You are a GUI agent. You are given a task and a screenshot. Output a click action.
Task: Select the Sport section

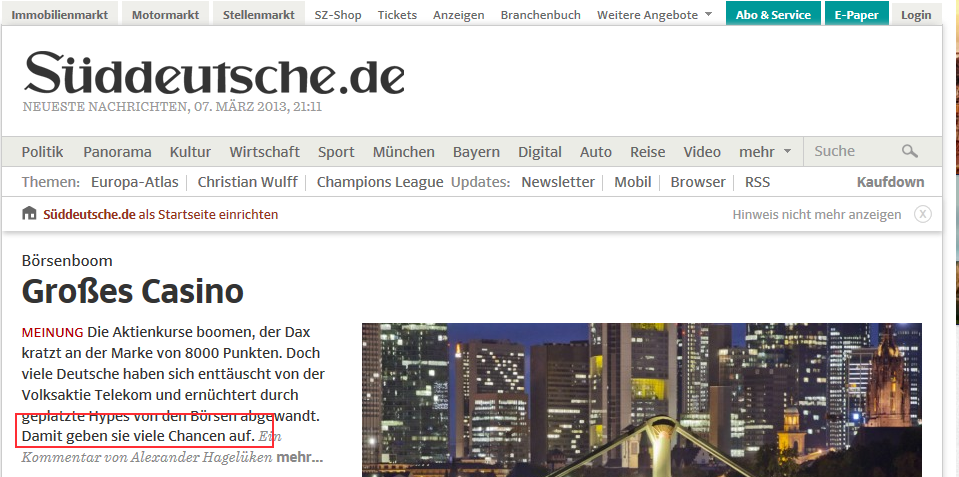click(x=336, y=152)
